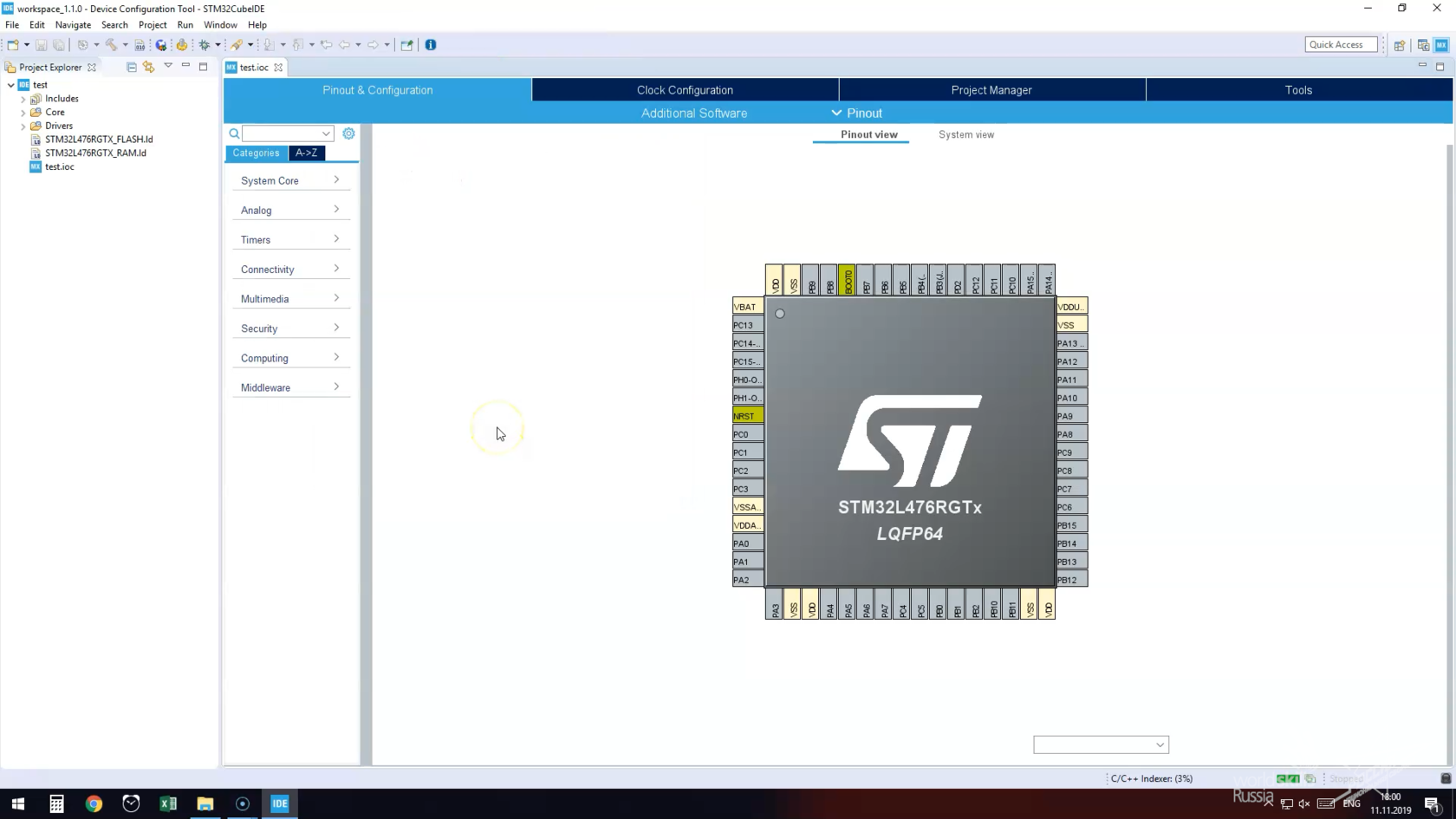Open the Run menu
This screenshot has height=819, width=1456.
(x=185, y=25)
